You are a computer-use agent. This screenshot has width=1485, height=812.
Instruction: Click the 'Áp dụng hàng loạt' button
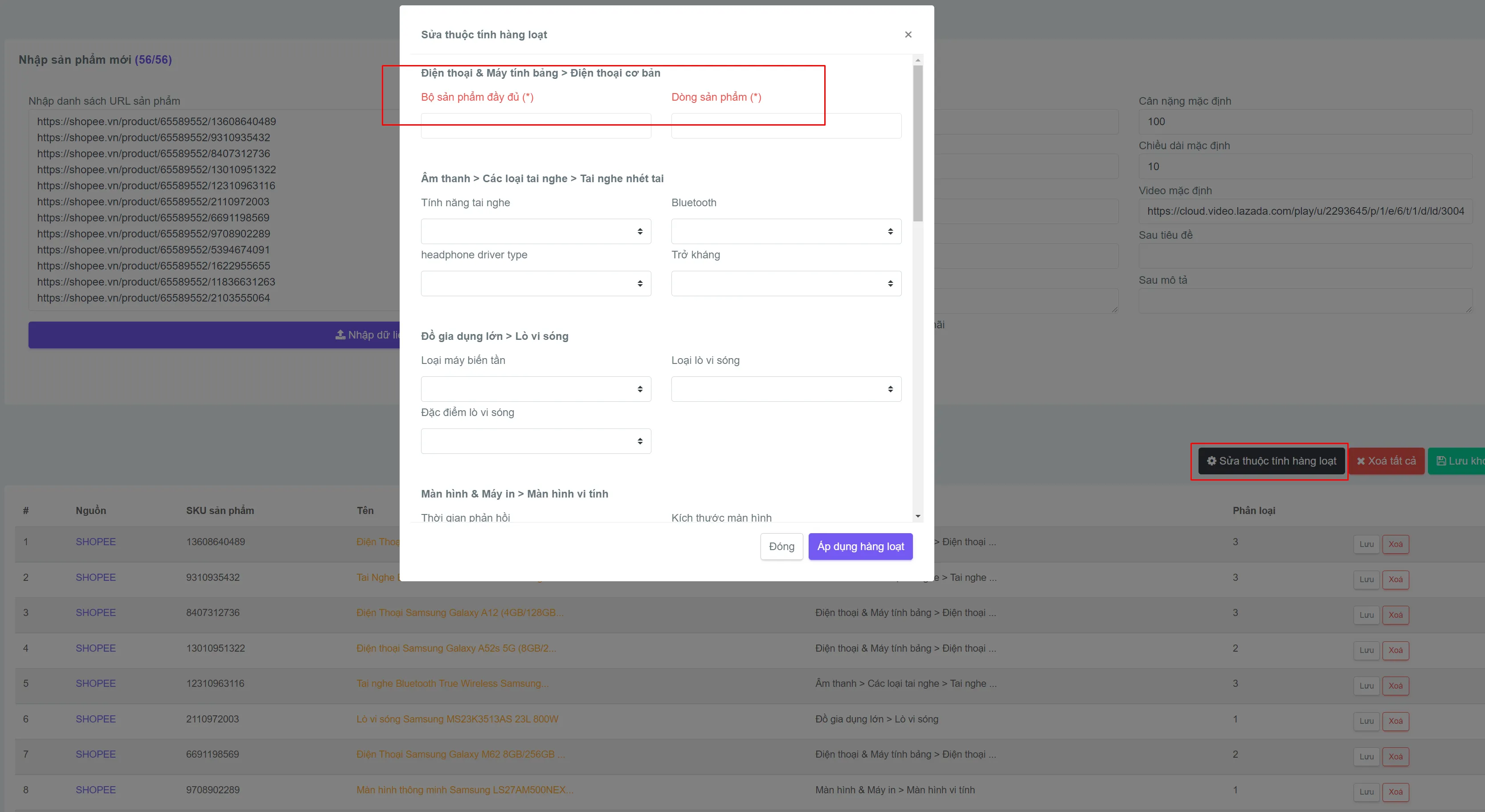(x=860, y=547)
